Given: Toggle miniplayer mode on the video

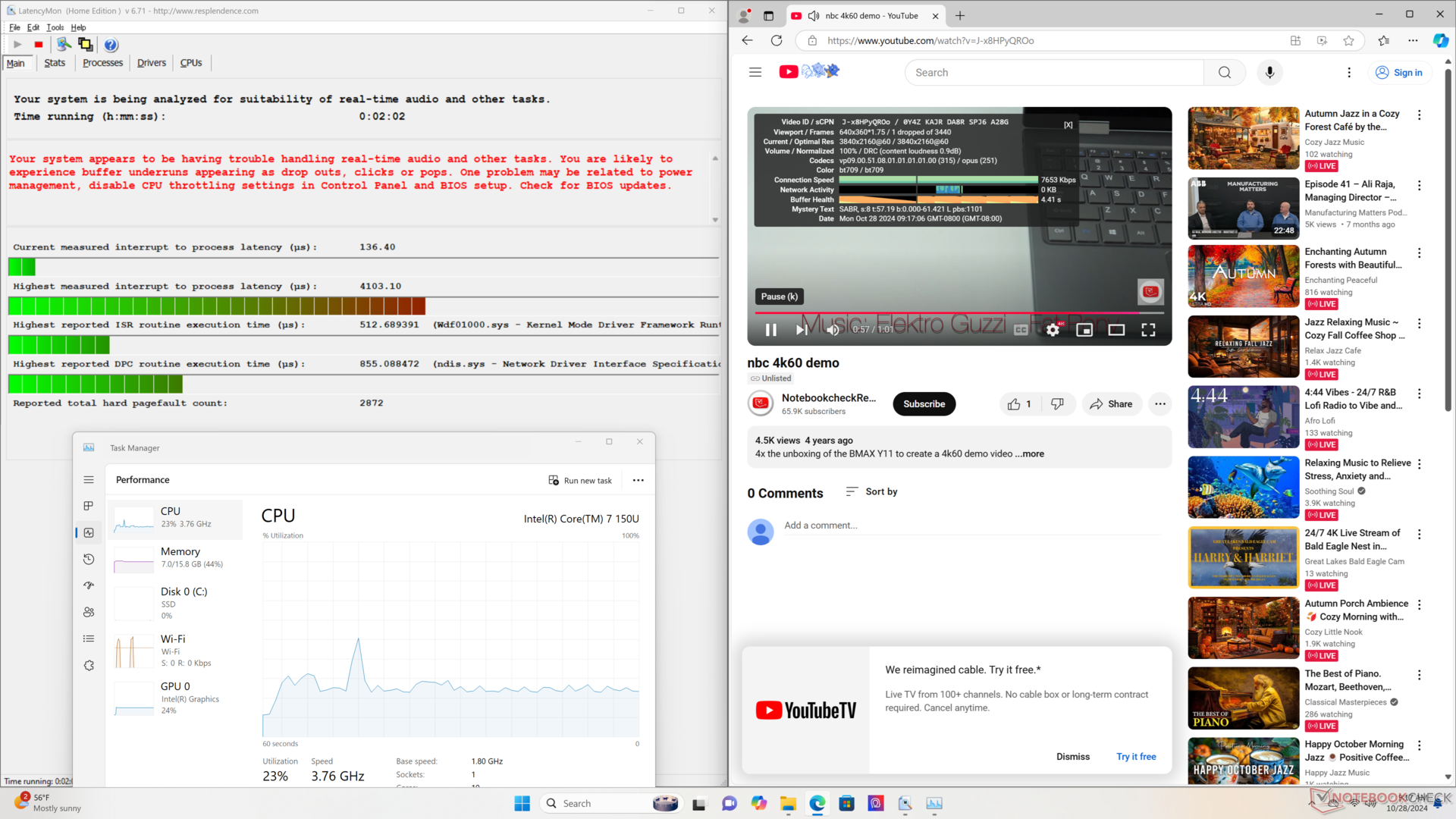Looking at the screenshot, I should (x=1084, y=330).
